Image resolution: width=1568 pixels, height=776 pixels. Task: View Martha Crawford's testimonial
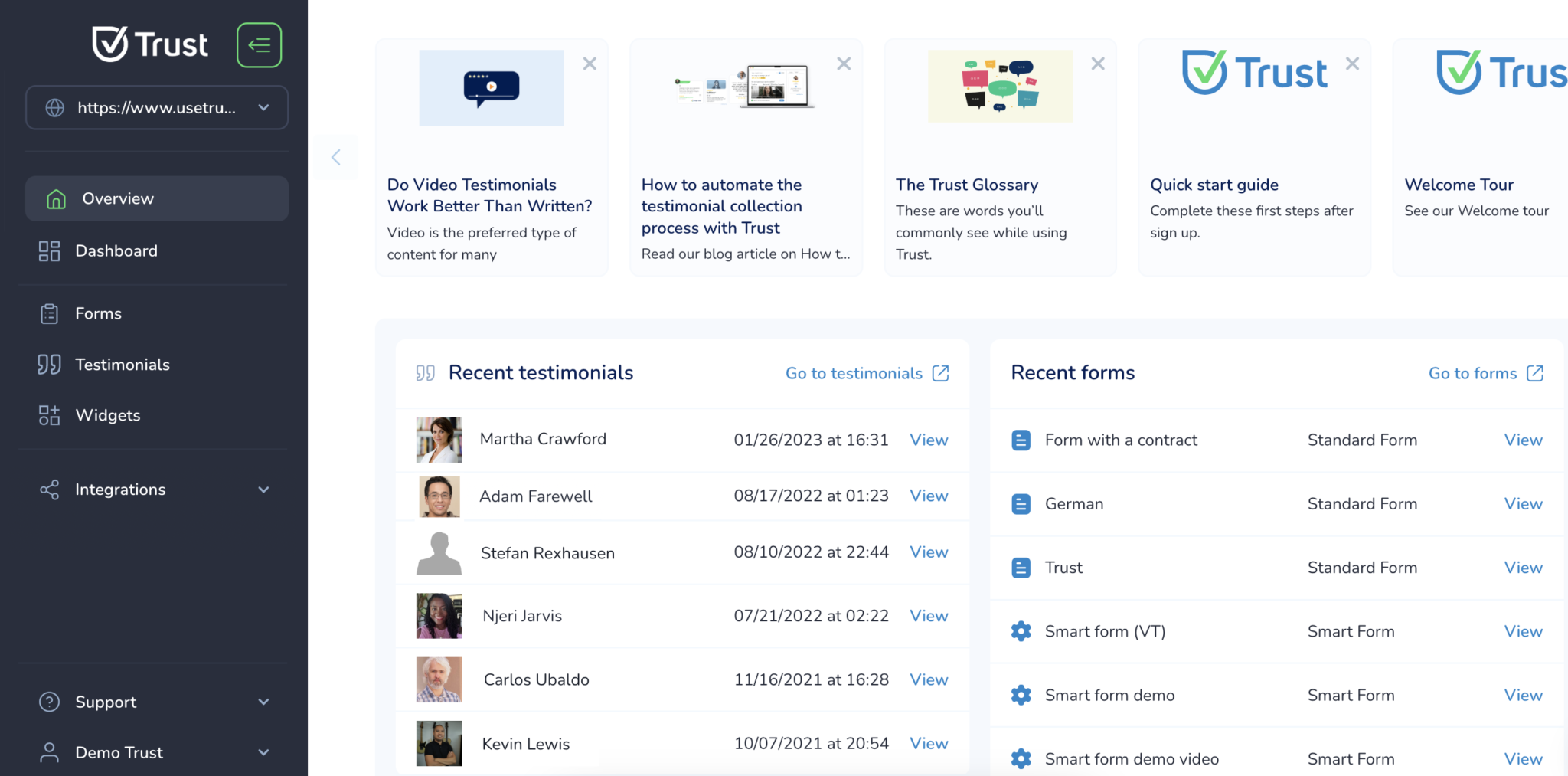[929, 440]
